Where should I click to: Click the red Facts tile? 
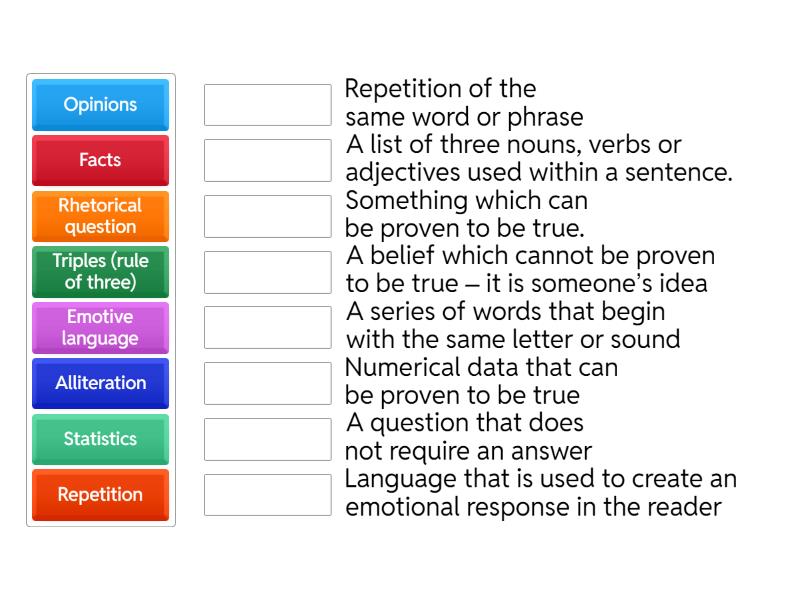coord(100,160)
